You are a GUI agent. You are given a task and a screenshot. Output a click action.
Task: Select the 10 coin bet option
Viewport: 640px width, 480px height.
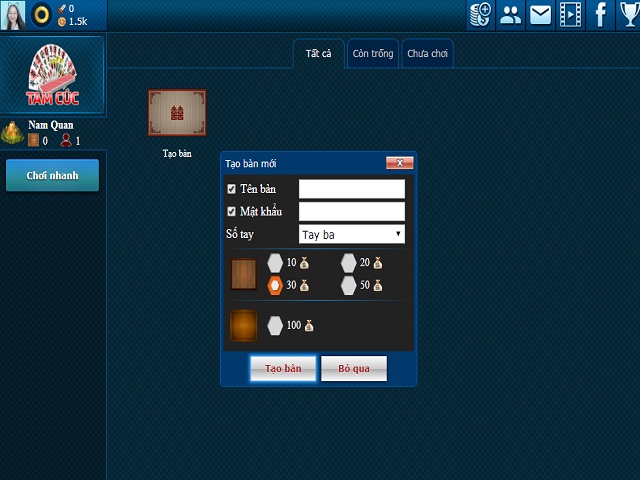tap(275, 263)
